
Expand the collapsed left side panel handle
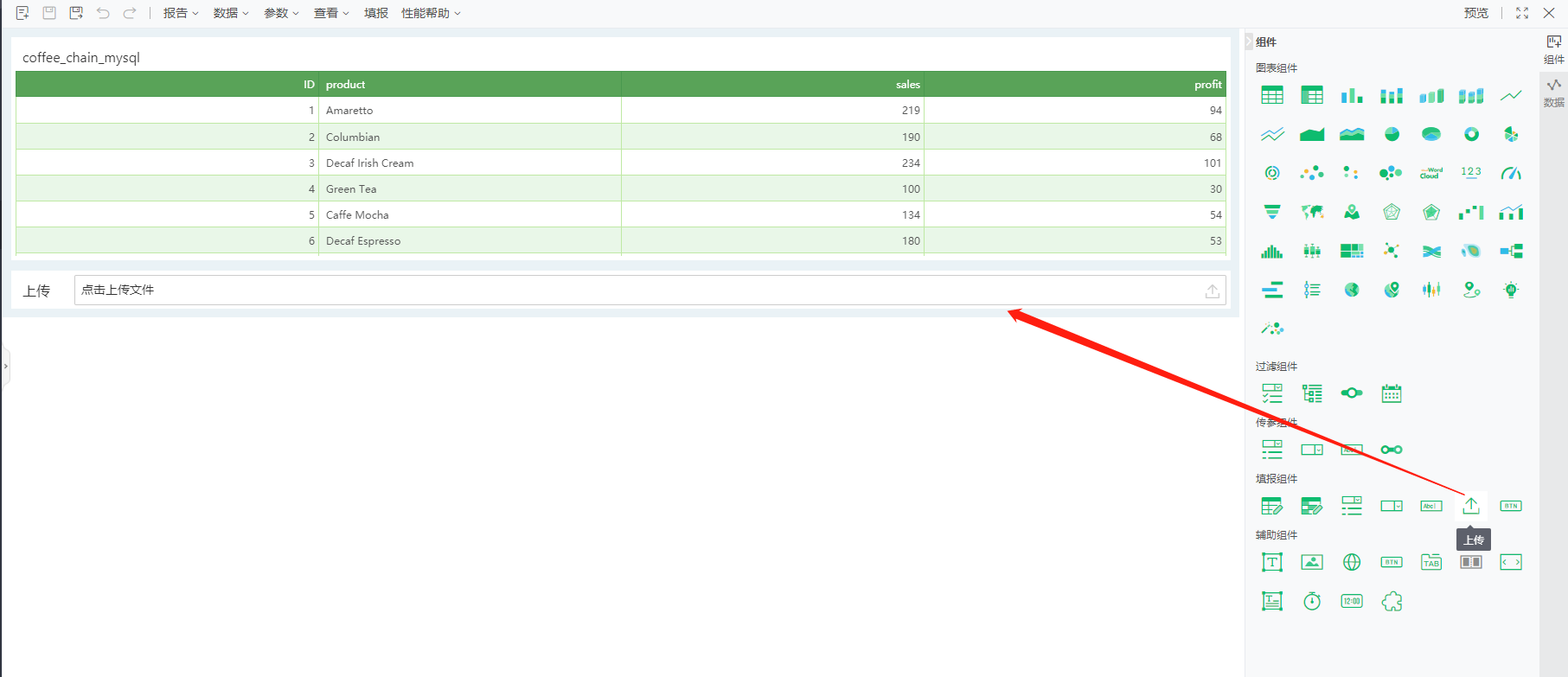coord(5,367)
